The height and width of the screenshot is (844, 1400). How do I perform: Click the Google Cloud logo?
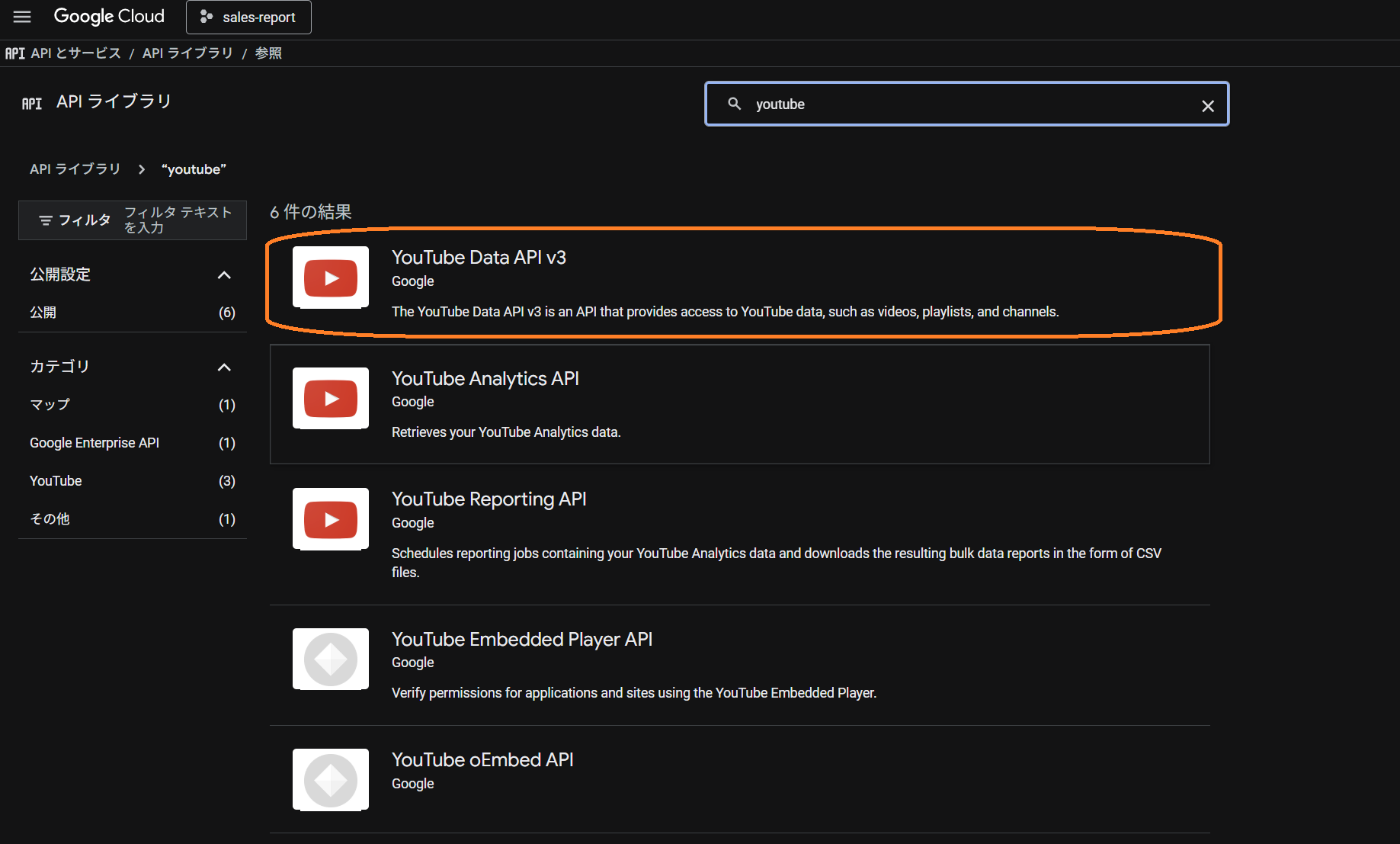pyautogui.click(x=108, y=16)
